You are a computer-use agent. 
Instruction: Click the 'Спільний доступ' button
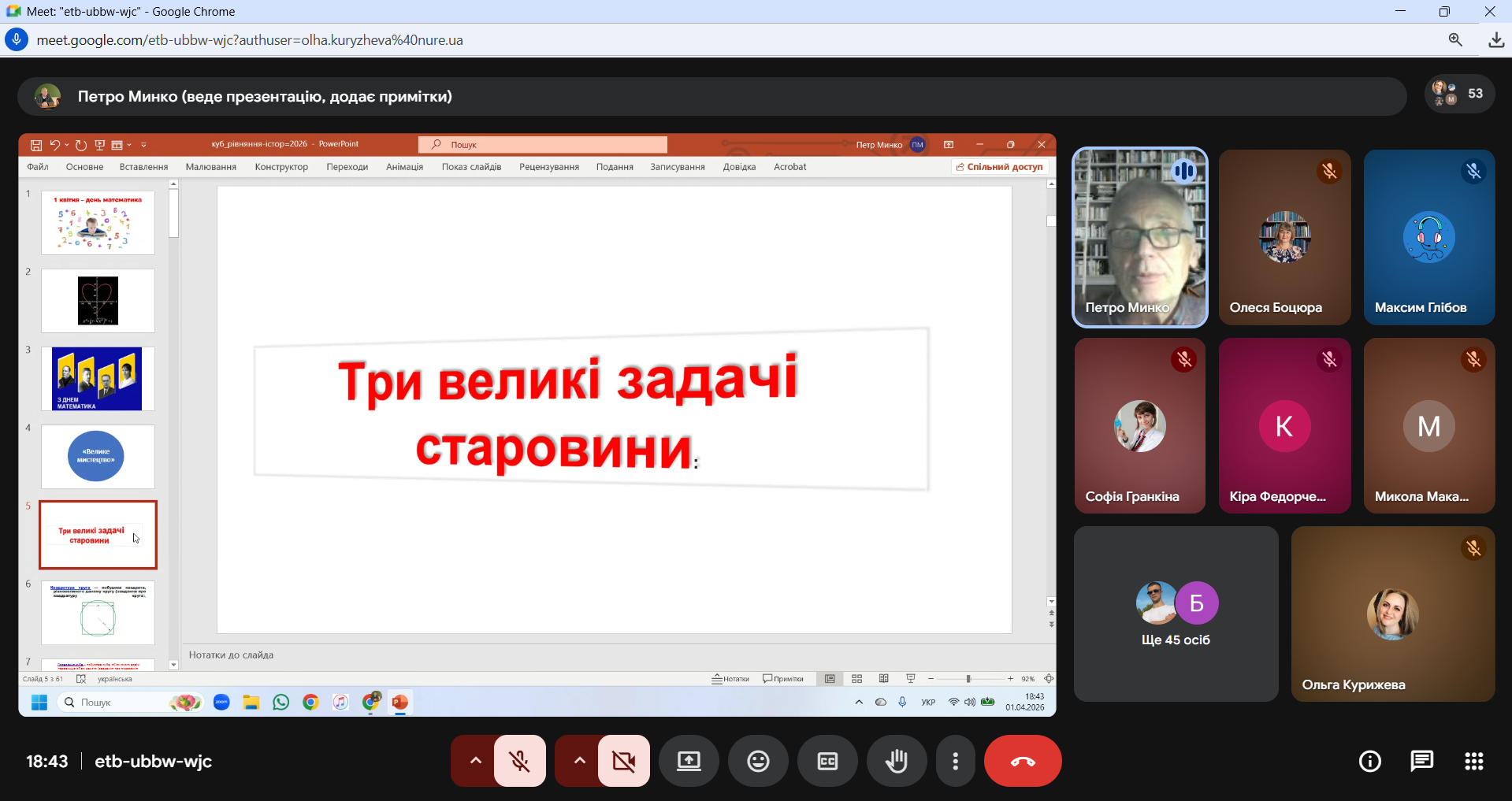(x=999, y=167)
